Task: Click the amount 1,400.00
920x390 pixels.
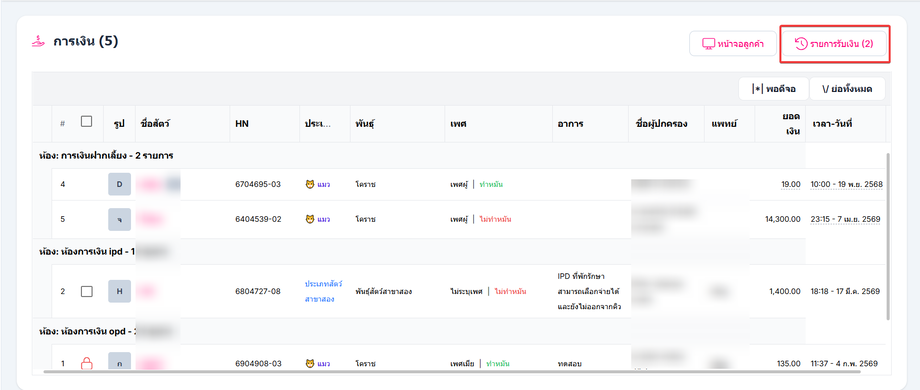Action: coord(785,291)
